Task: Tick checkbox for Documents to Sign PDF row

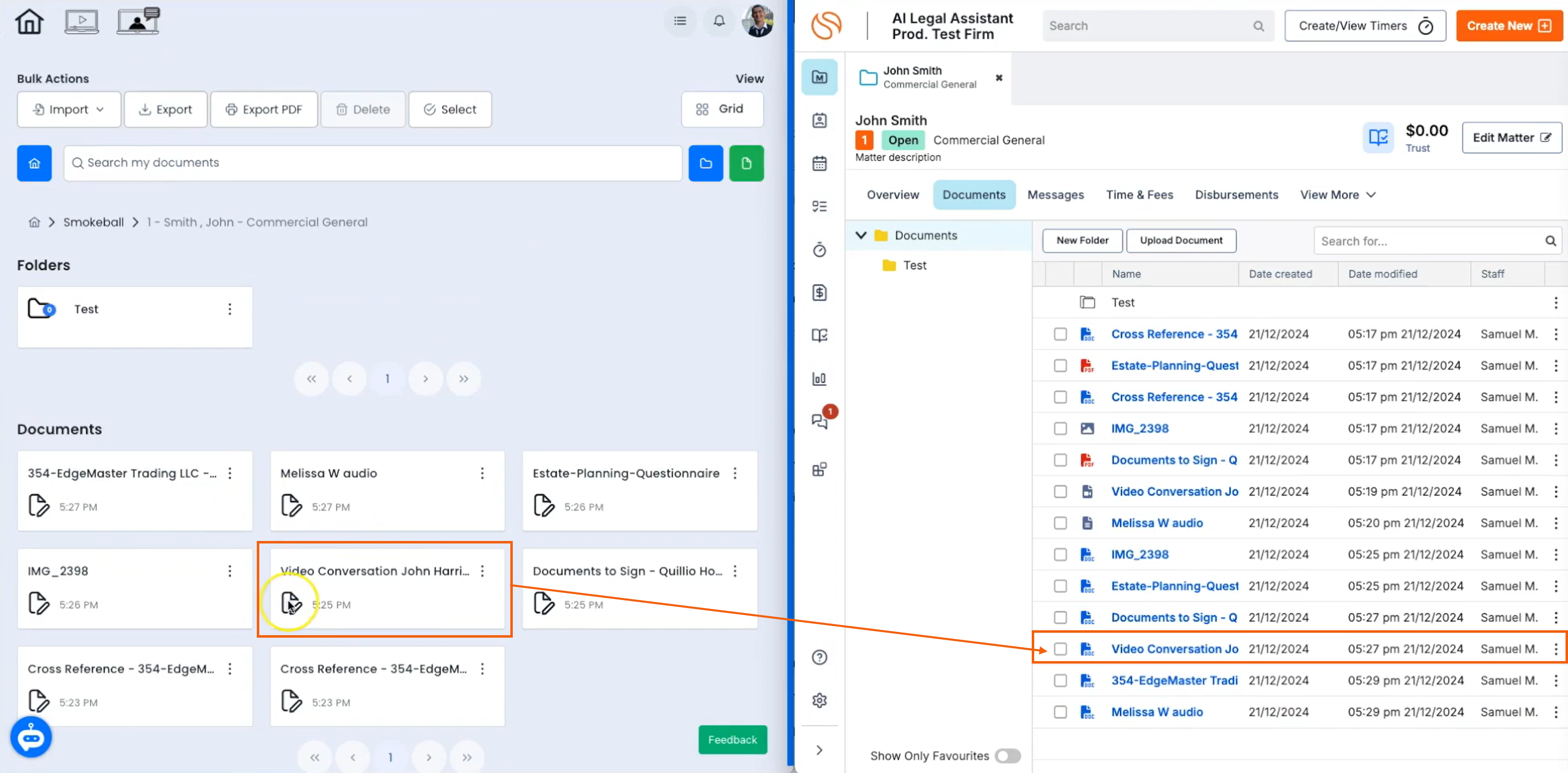Action: coord(1060,460)
